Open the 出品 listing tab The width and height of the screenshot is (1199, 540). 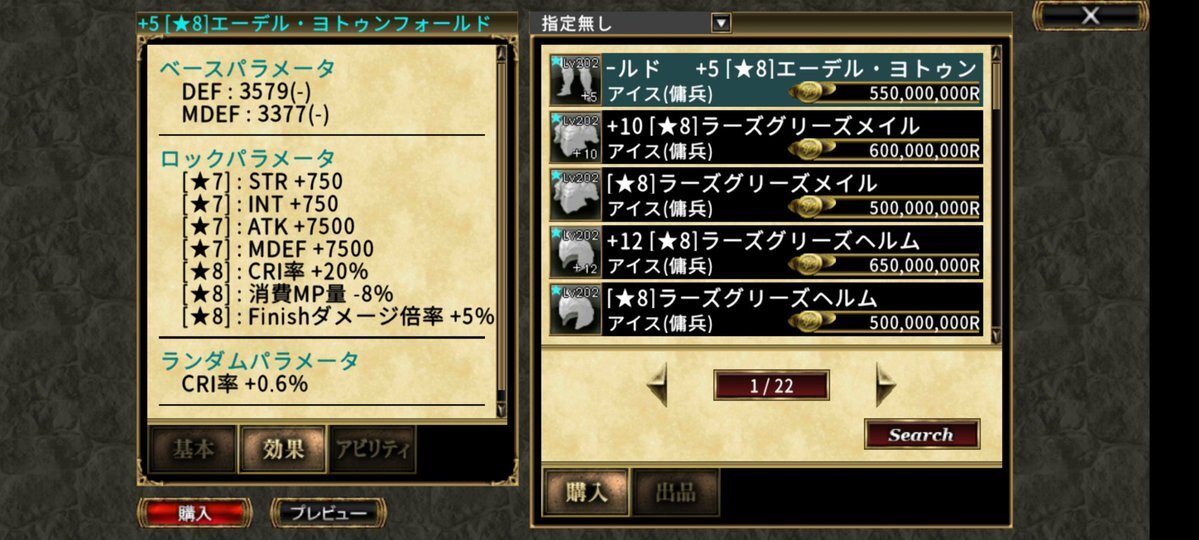(x=676, y=493)
